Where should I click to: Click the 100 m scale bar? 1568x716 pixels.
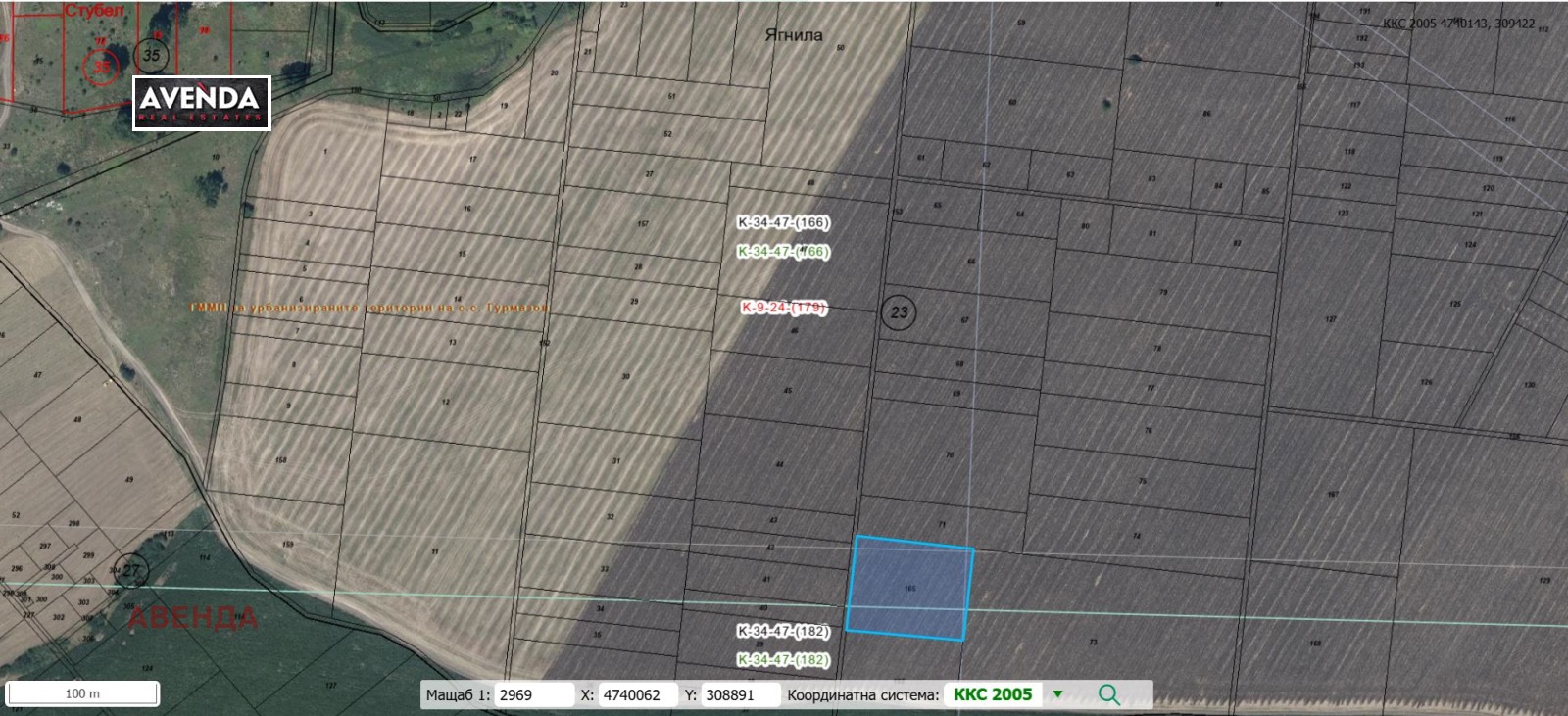(82, 692)
